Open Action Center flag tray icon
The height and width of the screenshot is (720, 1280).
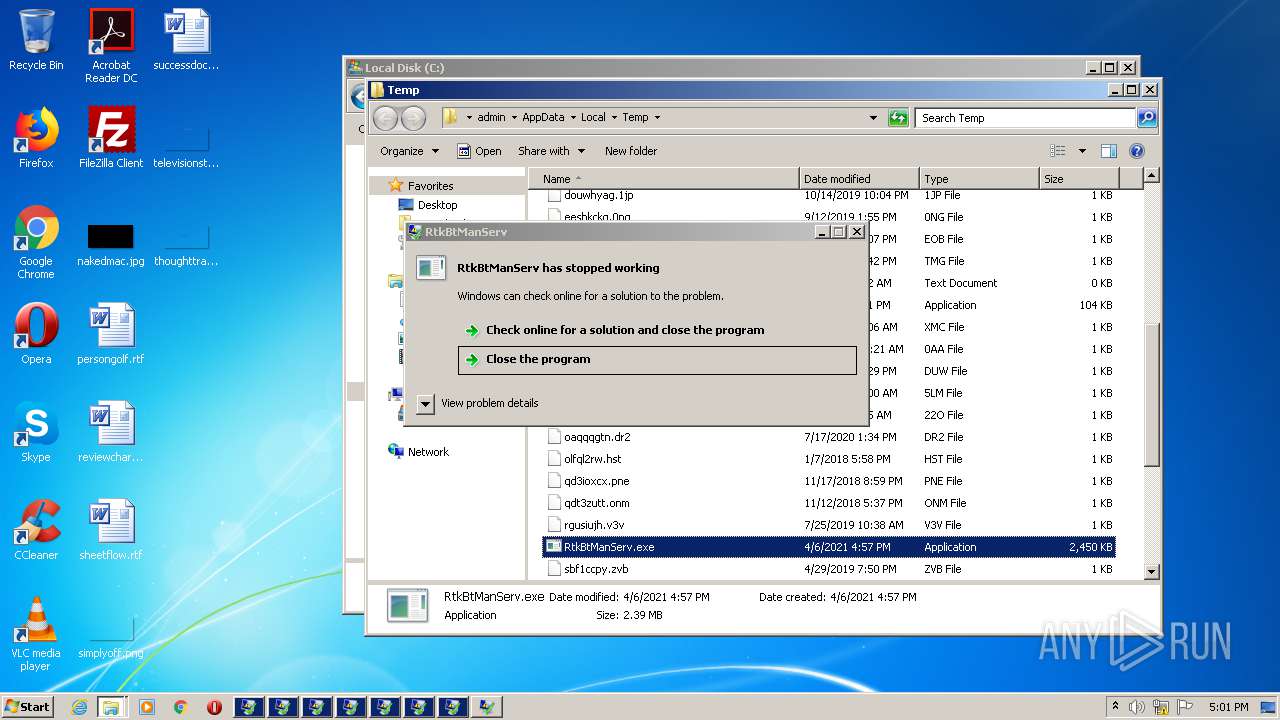click(x=1185, y=707)
